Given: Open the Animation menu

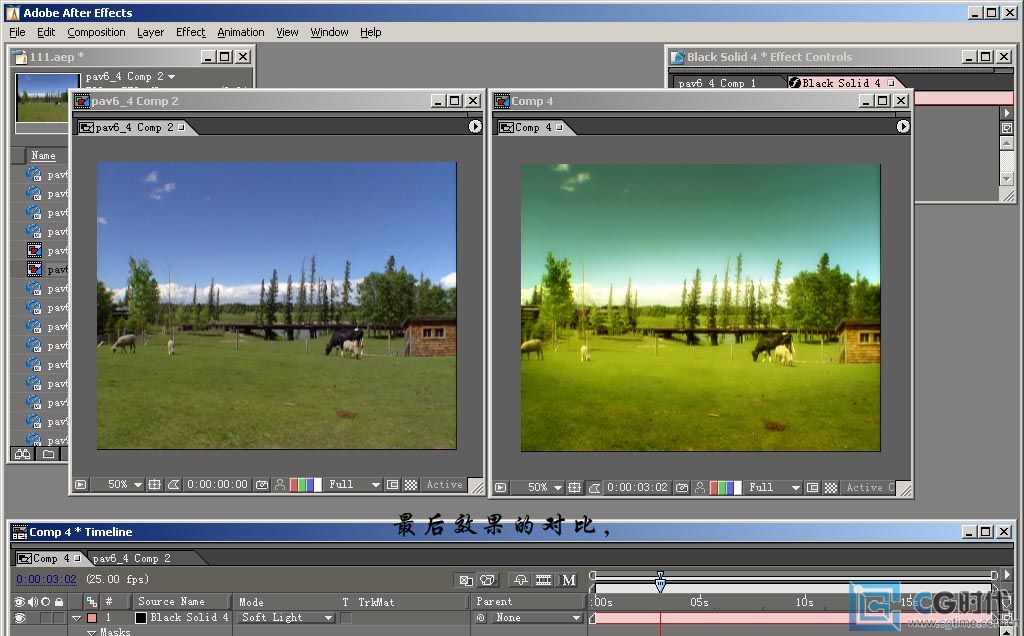Looking at the screenshot, I should click(240, 32).
